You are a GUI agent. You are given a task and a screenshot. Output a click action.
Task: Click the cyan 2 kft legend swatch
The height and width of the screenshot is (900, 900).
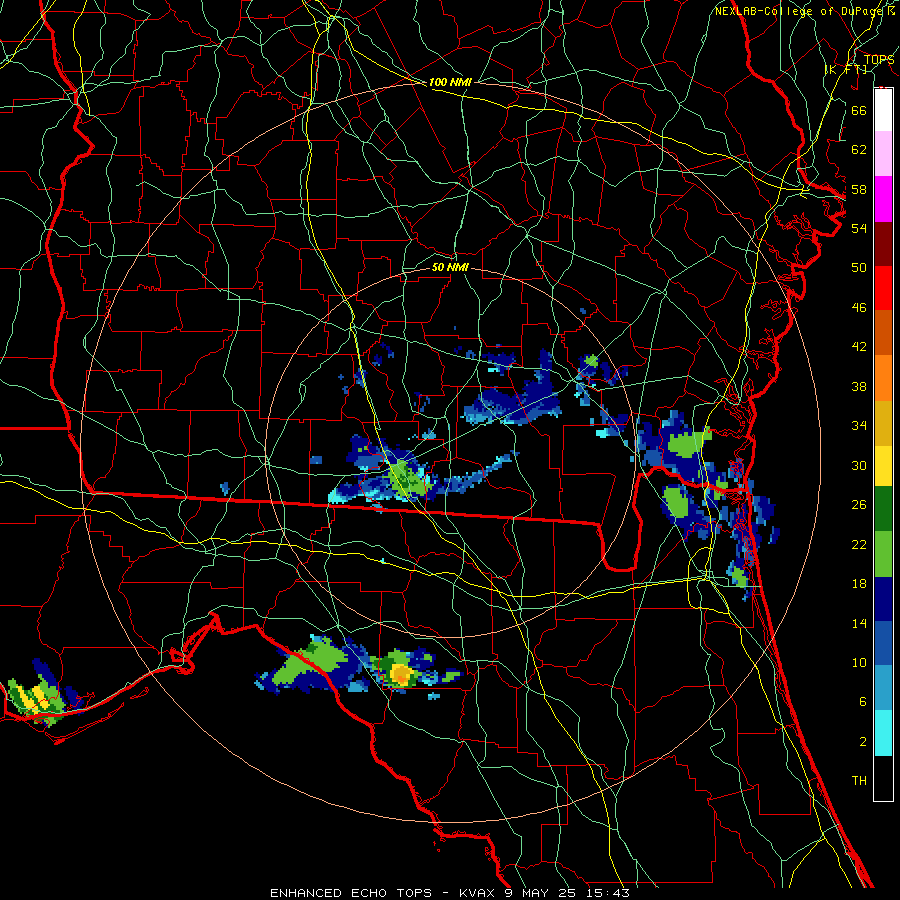(883, 733)
